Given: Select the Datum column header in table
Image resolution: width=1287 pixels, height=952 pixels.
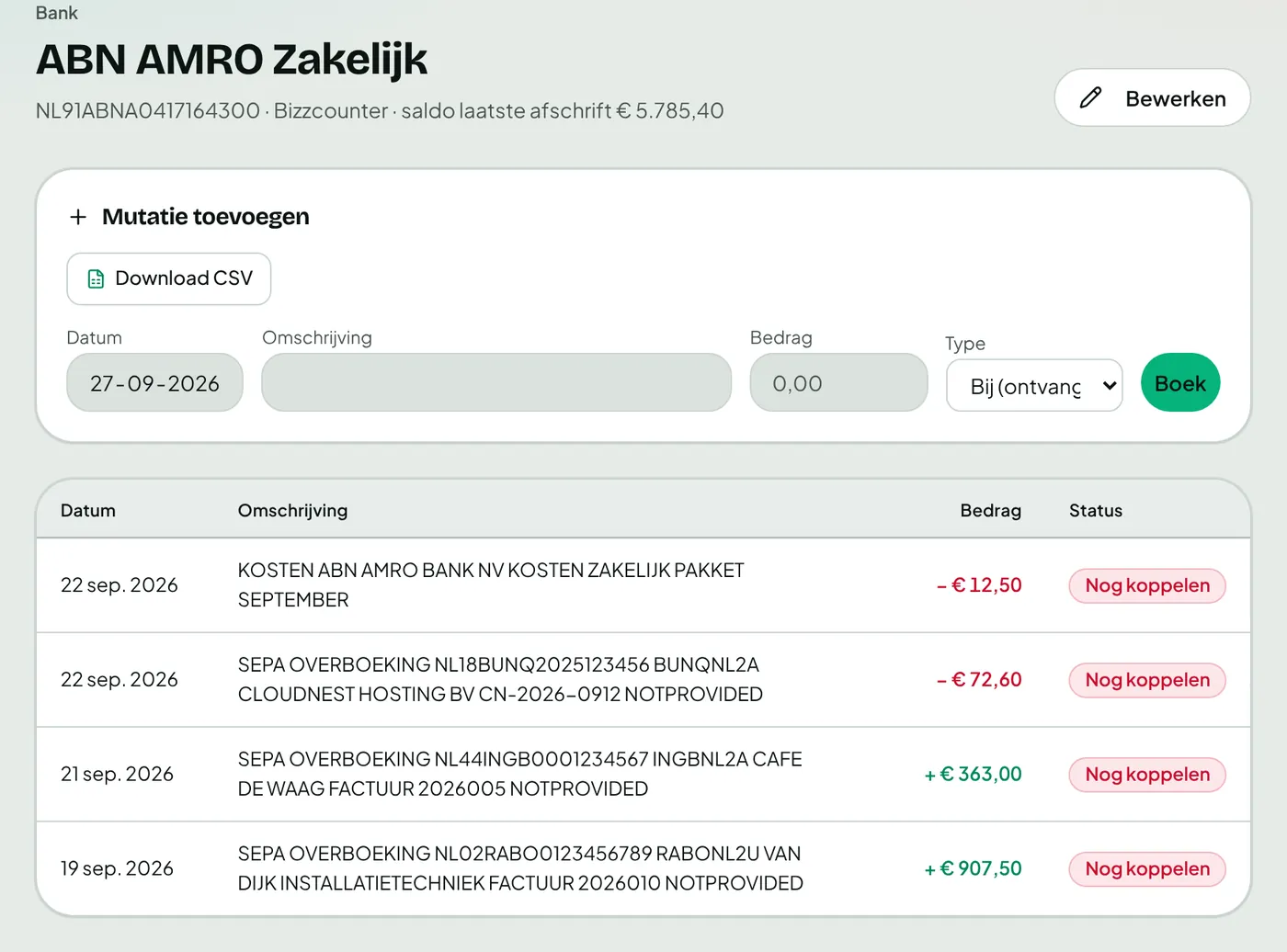Looking at the screenshot, I should (x=88, y=510).
